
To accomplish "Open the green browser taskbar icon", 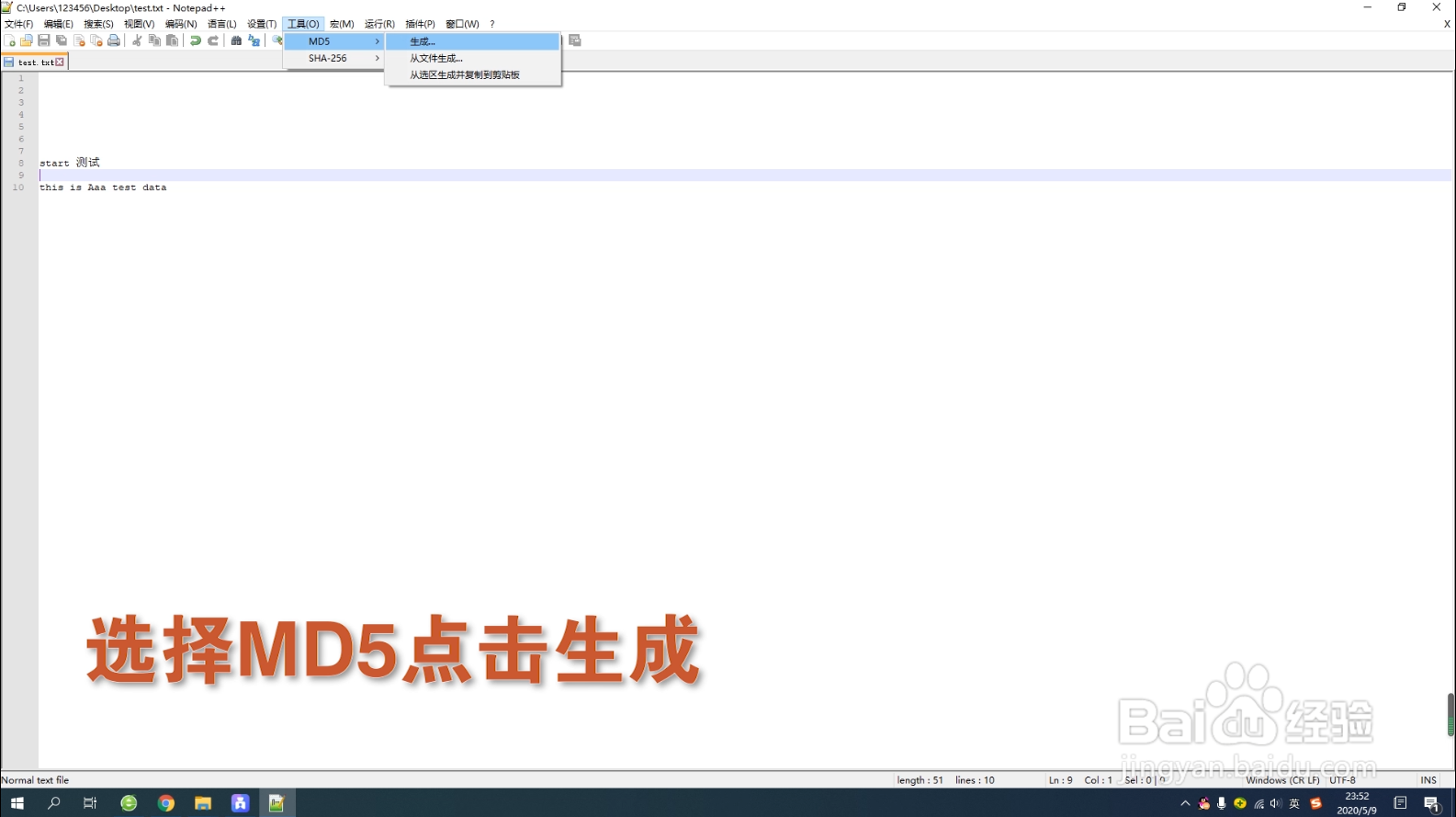I will (129, 803).
